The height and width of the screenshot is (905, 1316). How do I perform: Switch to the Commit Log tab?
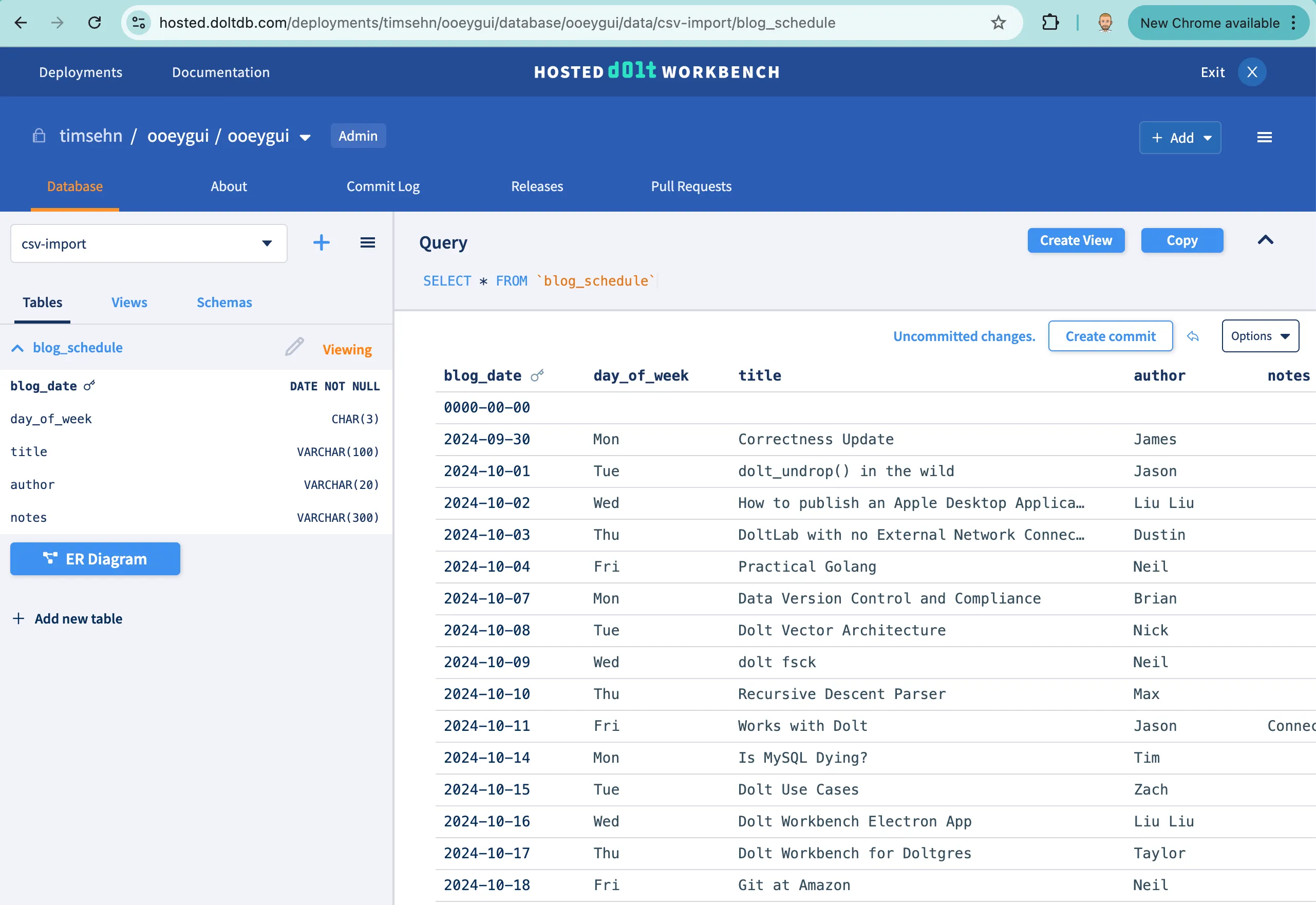click(x=383, y=186)
